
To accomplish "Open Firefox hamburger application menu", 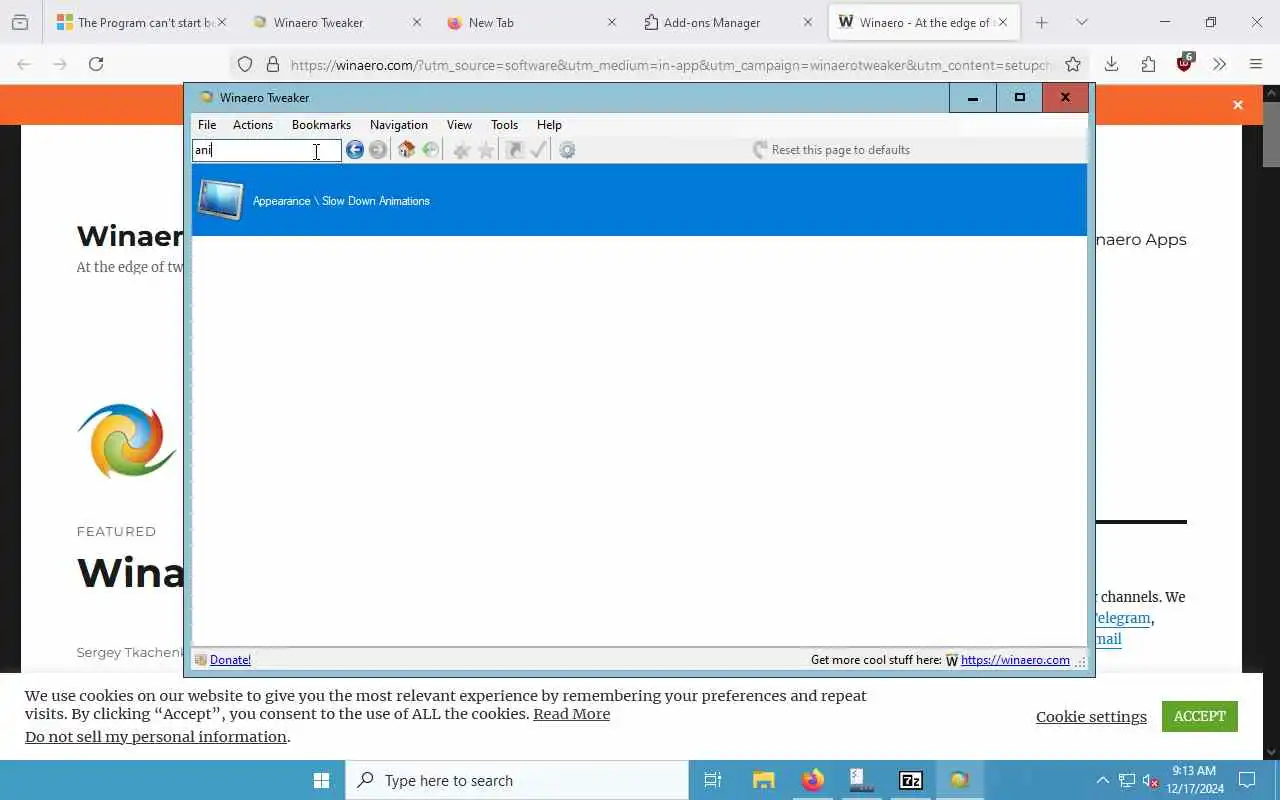I will pos(1256,64).
